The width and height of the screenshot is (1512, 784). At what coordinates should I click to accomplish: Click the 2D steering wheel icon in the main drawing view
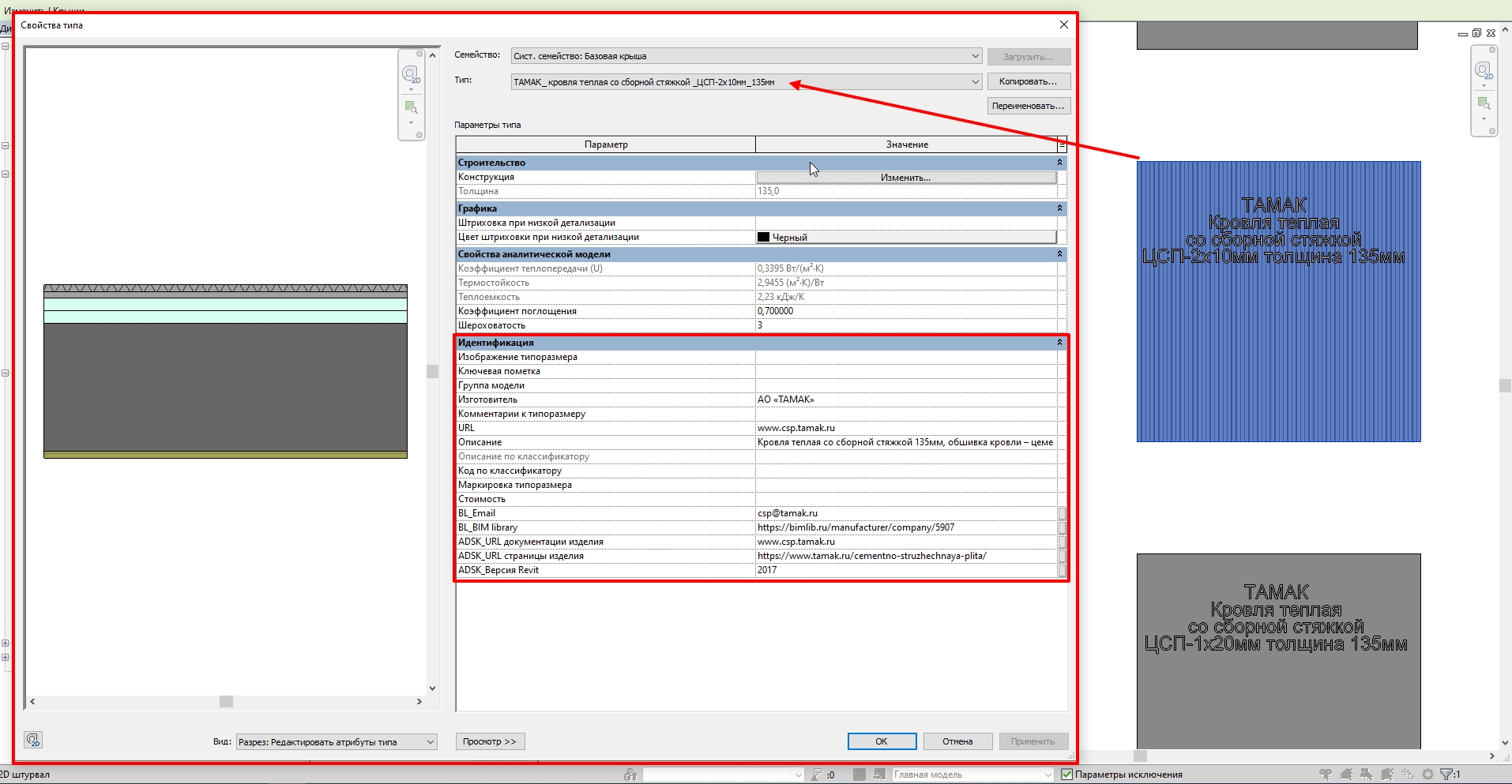(1484, 71)
